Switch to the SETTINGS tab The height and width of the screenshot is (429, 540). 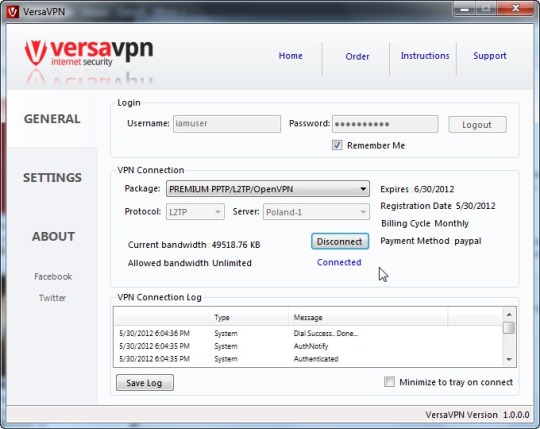point(52,178)
